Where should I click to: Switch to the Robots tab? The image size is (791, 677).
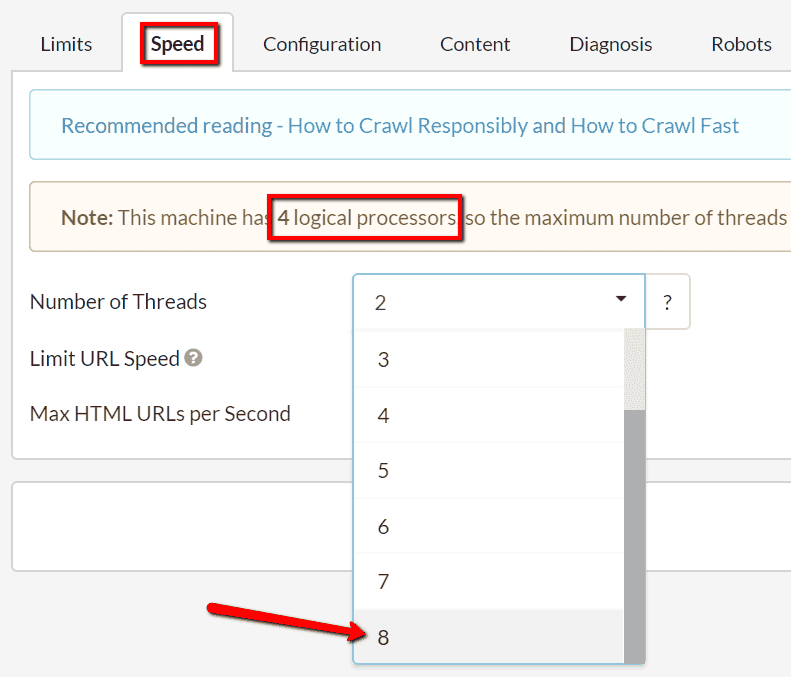click(741, 44)
